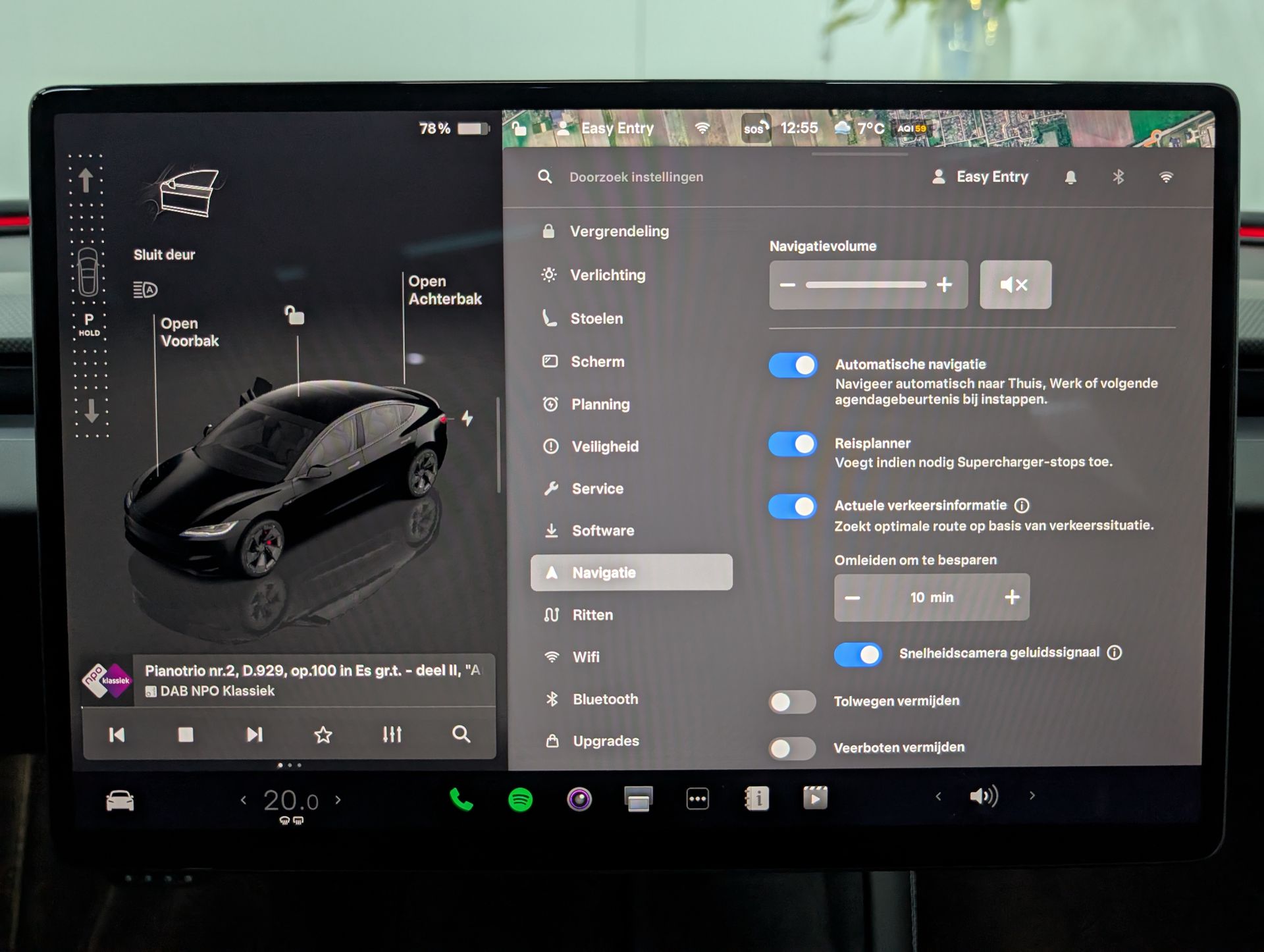Tap Open Achterbak label
Viewport: 1264px width, 952px height.
click(x=445, y=290)
